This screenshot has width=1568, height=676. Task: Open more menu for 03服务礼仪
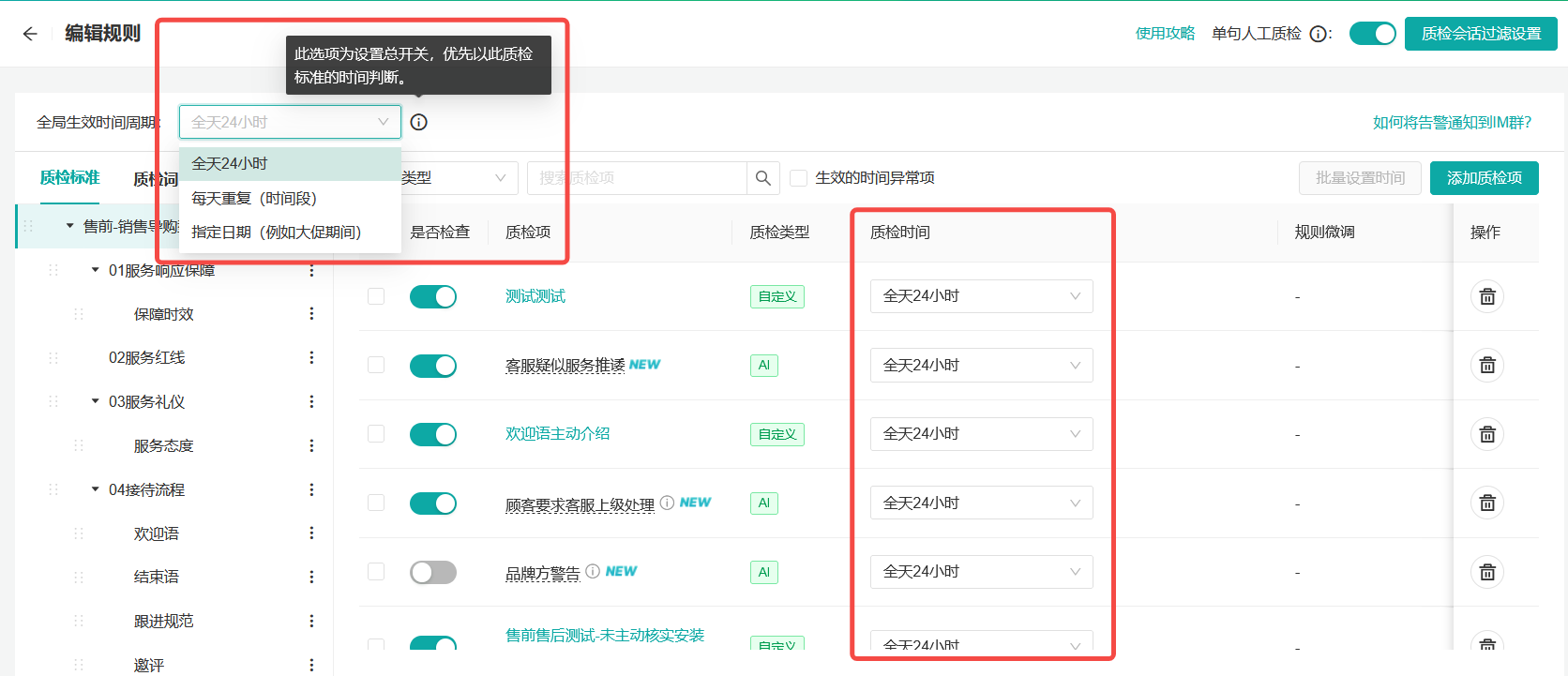click(311, 401)
